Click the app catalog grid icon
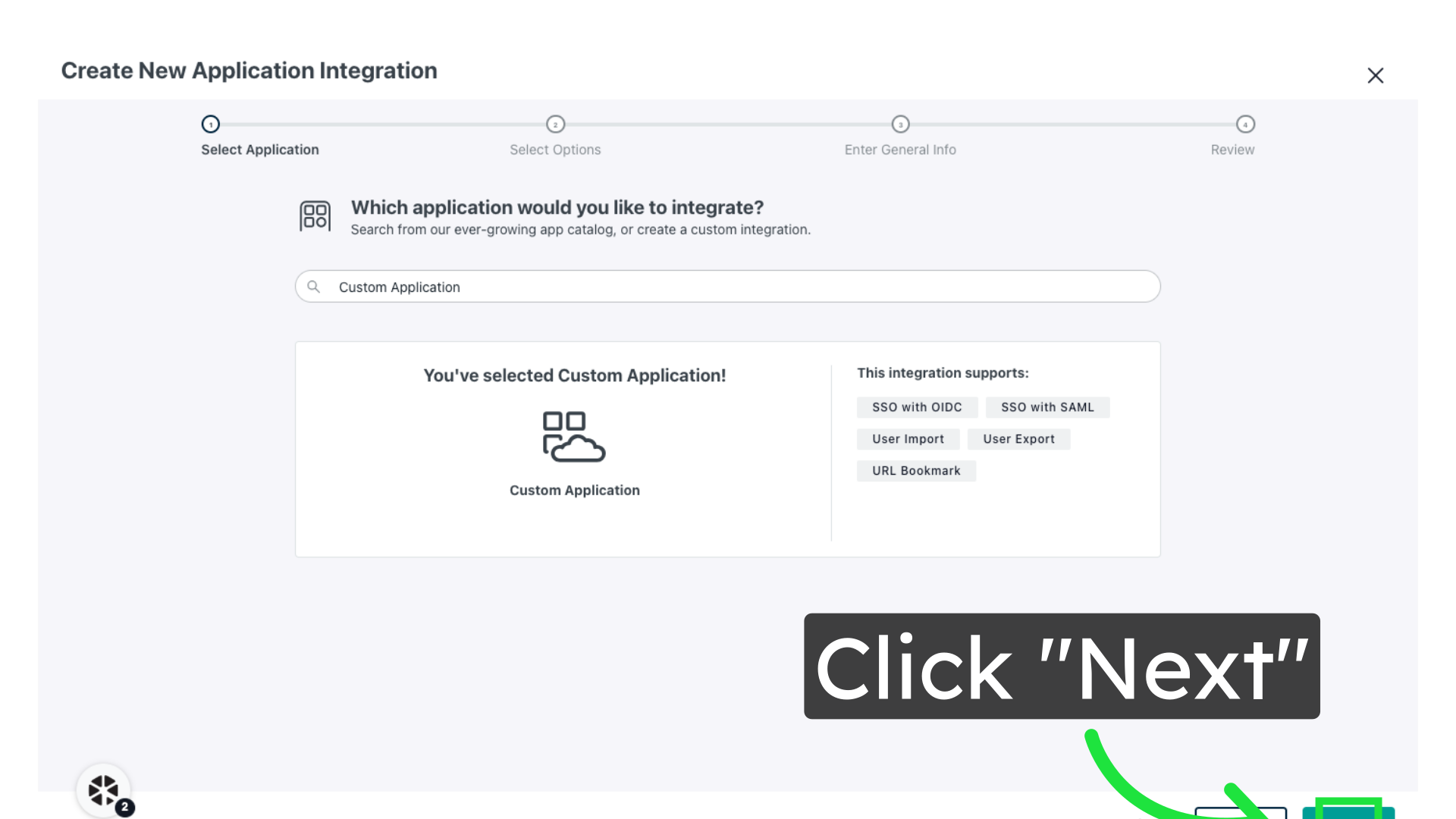Screen dimensions: 1456x819 tap(315, 216)
